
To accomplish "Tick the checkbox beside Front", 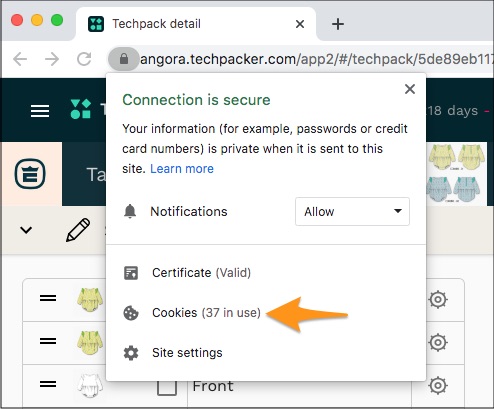I will (x=167, y=386).
